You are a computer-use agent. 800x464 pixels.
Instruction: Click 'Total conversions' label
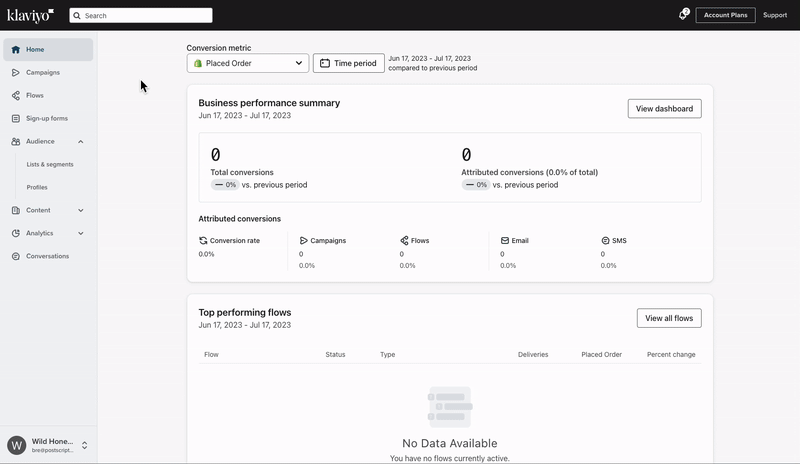[242, 173]
